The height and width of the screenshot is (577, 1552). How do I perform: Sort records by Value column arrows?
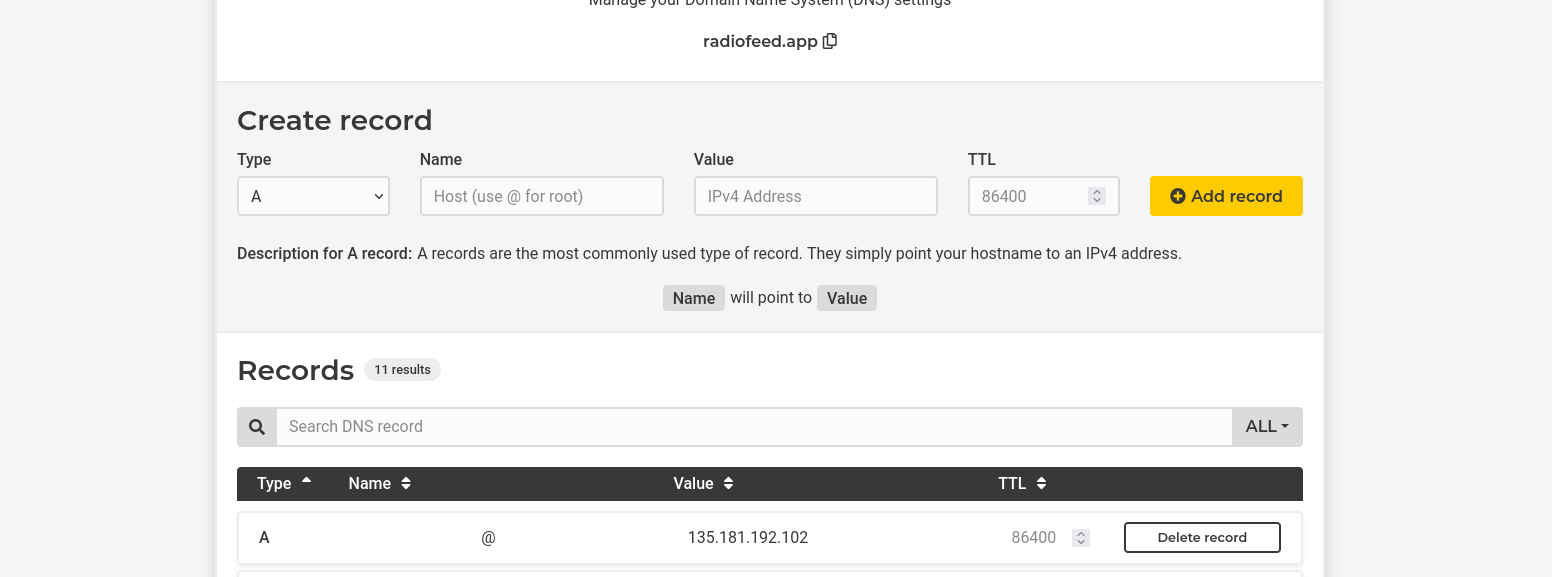click(x=729, y=484)
